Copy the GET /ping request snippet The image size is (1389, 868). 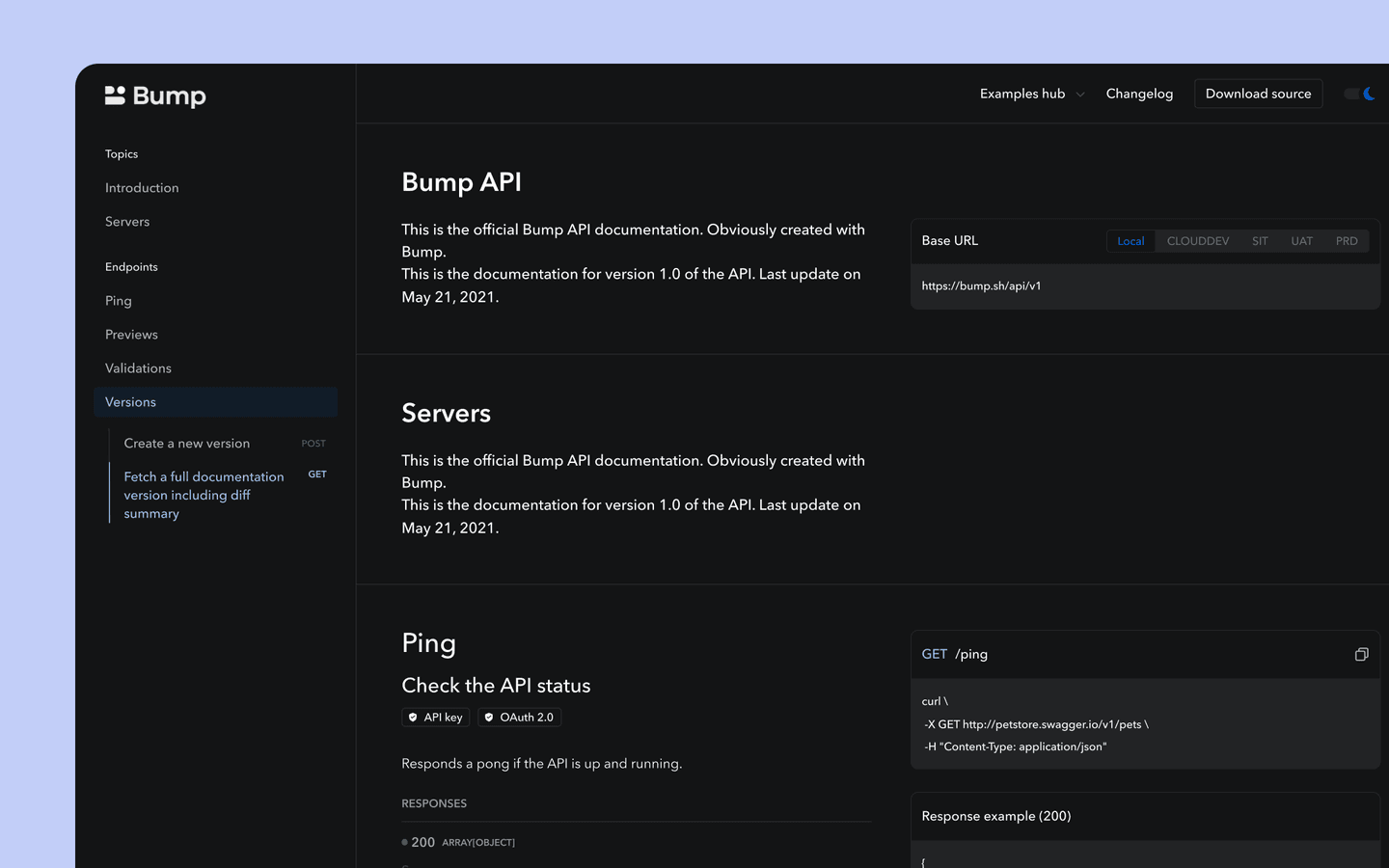click(1361, 654)
